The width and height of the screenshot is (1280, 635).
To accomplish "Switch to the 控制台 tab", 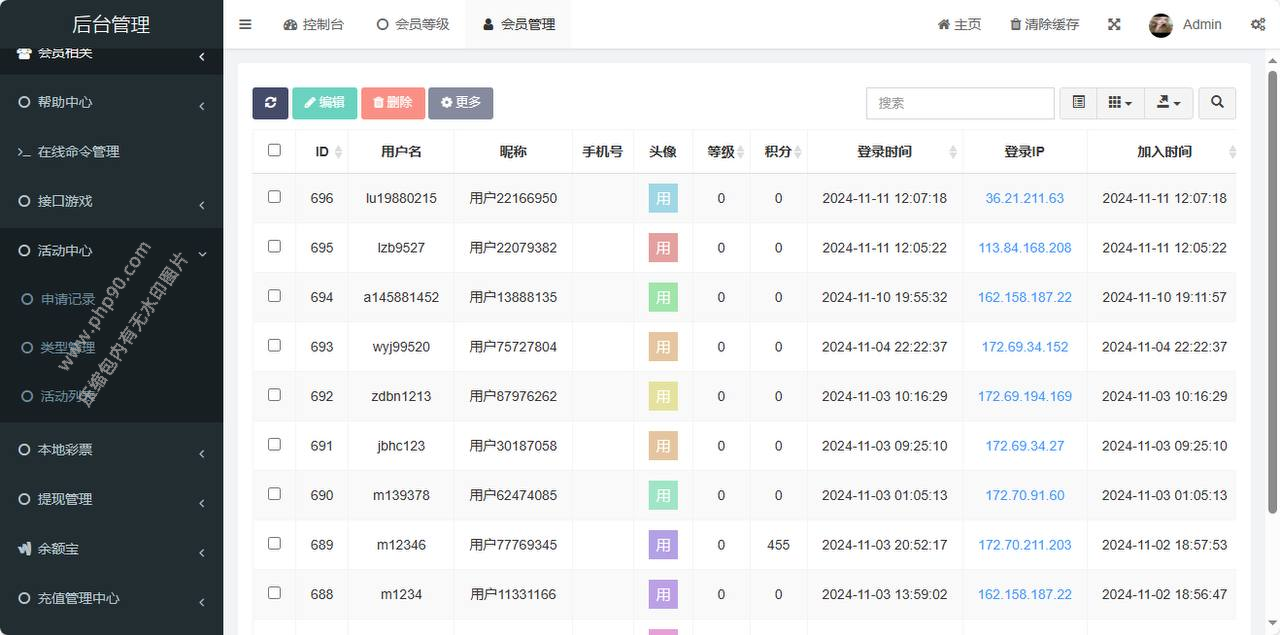I will [313, 24].
